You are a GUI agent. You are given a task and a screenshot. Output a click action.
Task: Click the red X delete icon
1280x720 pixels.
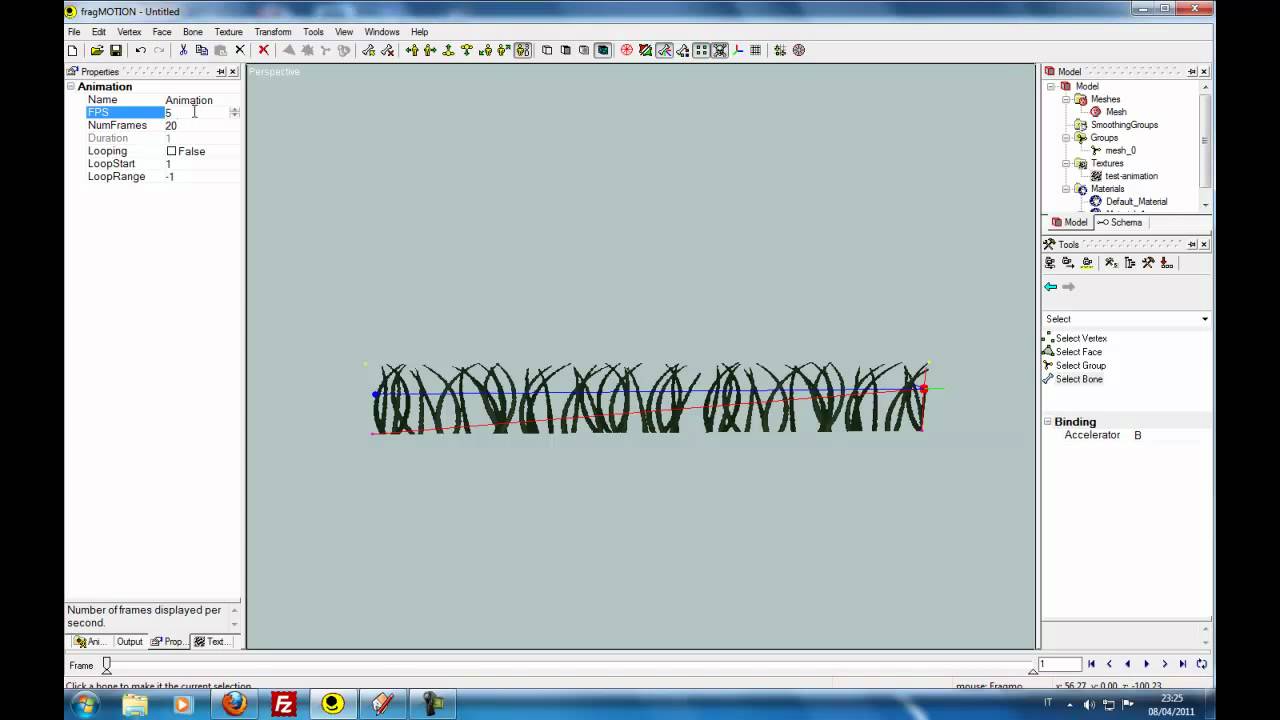(x=264, y=50)
